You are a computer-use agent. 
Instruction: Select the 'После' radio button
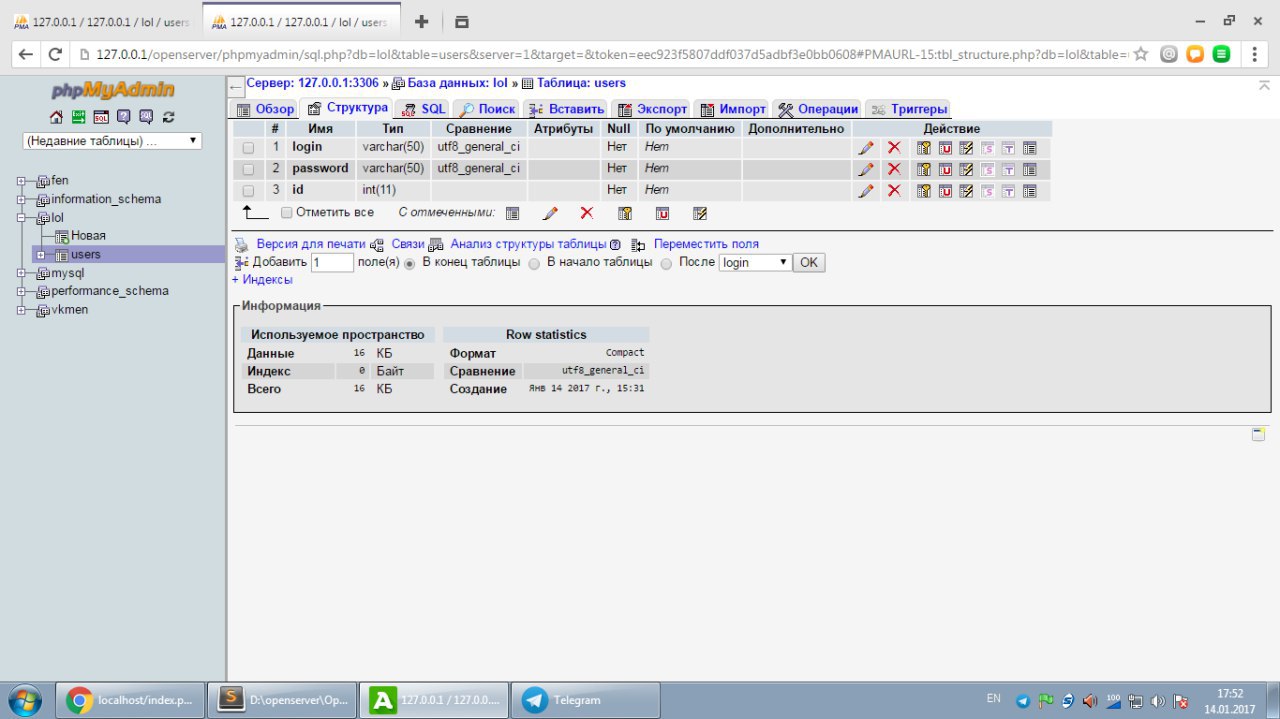[666, 264]
